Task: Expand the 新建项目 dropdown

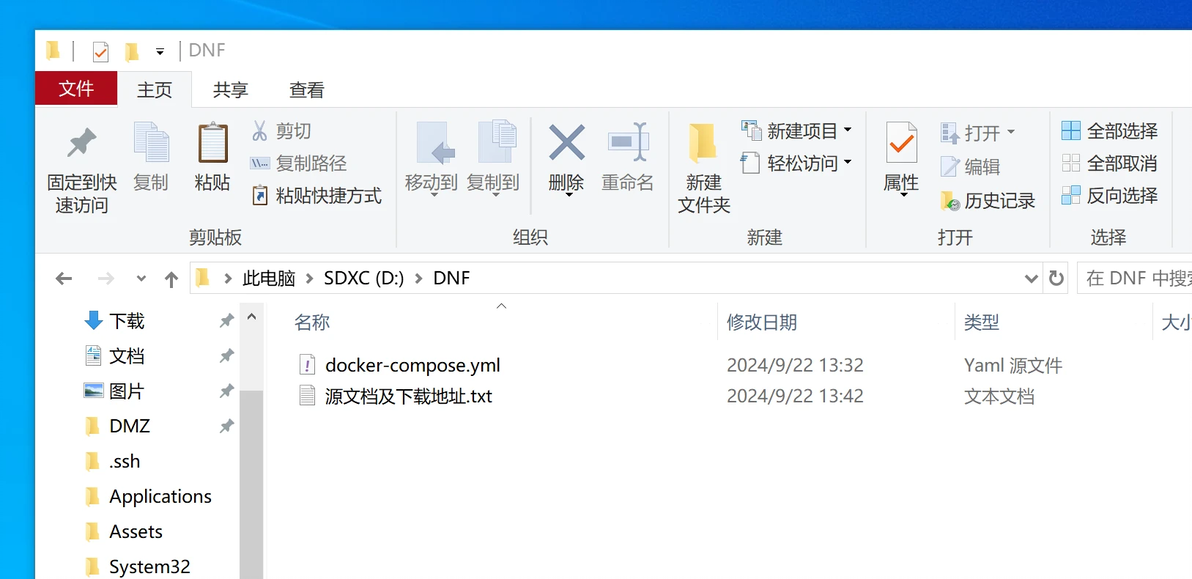Action: 848,131
